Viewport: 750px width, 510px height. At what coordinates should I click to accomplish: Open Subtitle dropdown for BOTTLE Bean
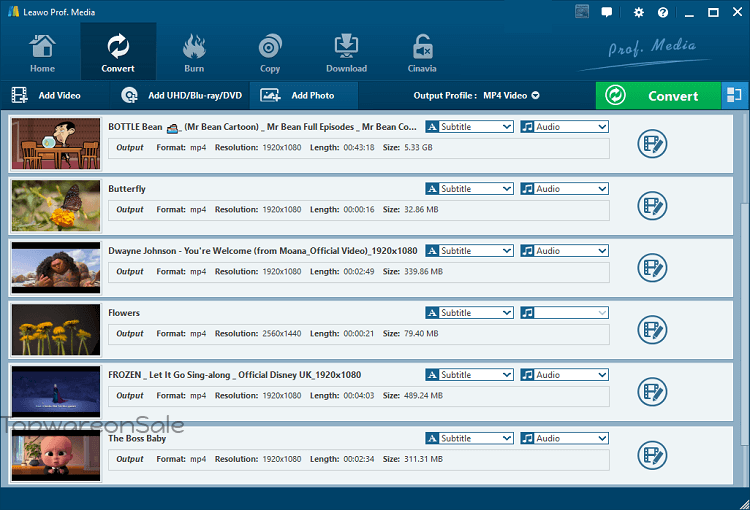(469, 127)
